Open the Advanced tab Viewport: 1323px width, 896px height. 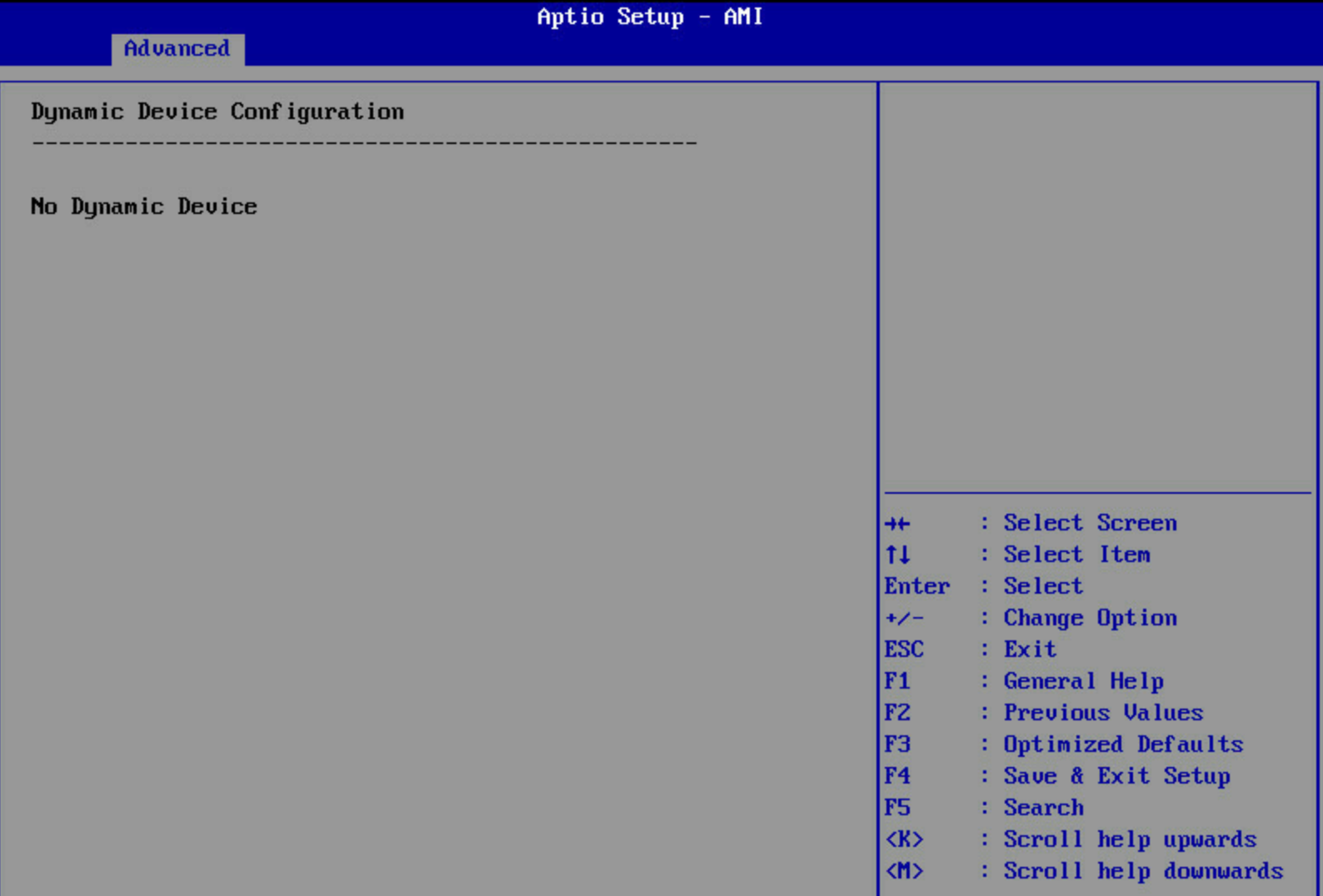[177, 49]
